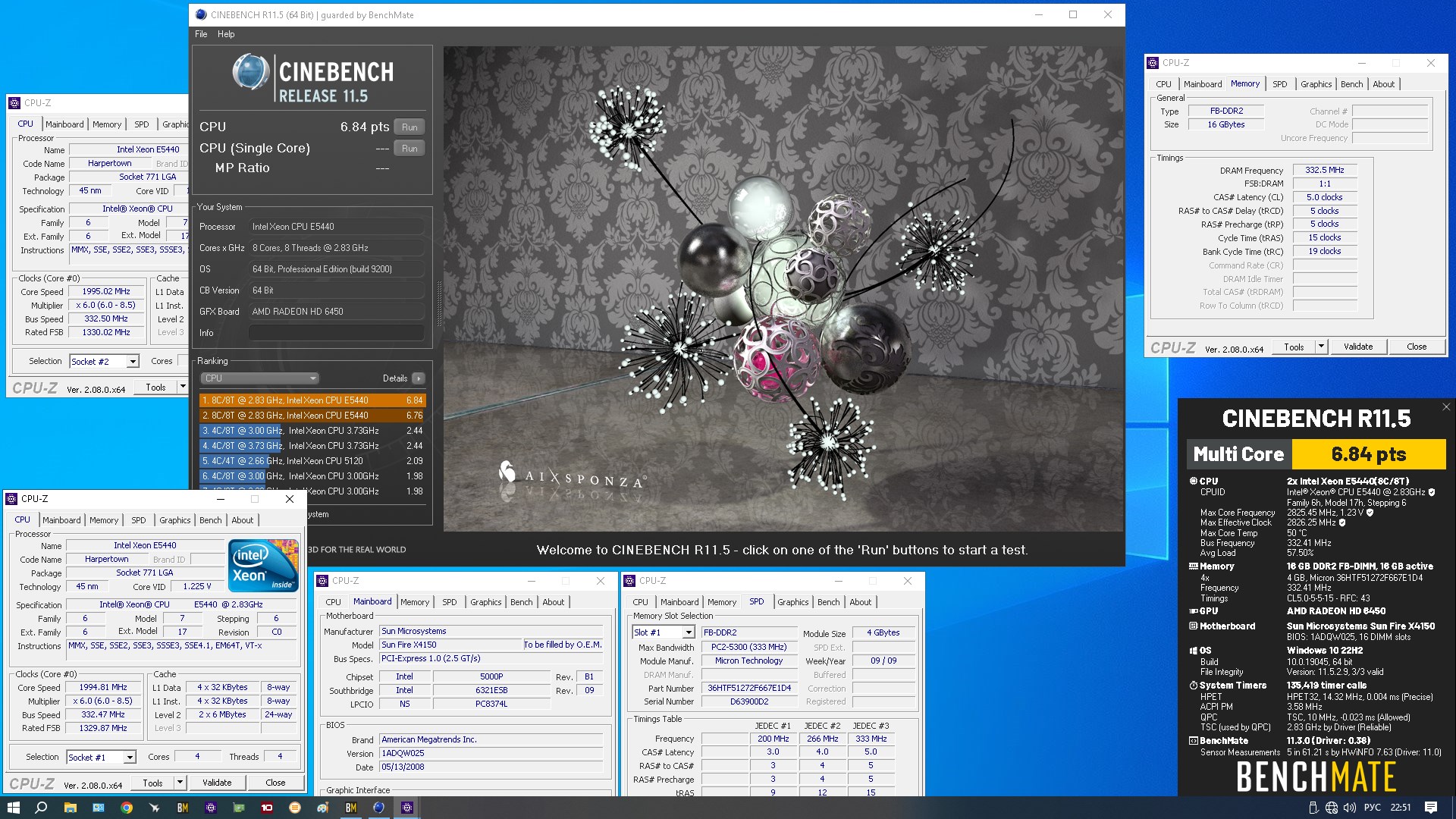The image size is (1456, 819).
Task: Switch to active CPU-Z taskbar icon
Action: pyautogui.click(x=407, y=808)
